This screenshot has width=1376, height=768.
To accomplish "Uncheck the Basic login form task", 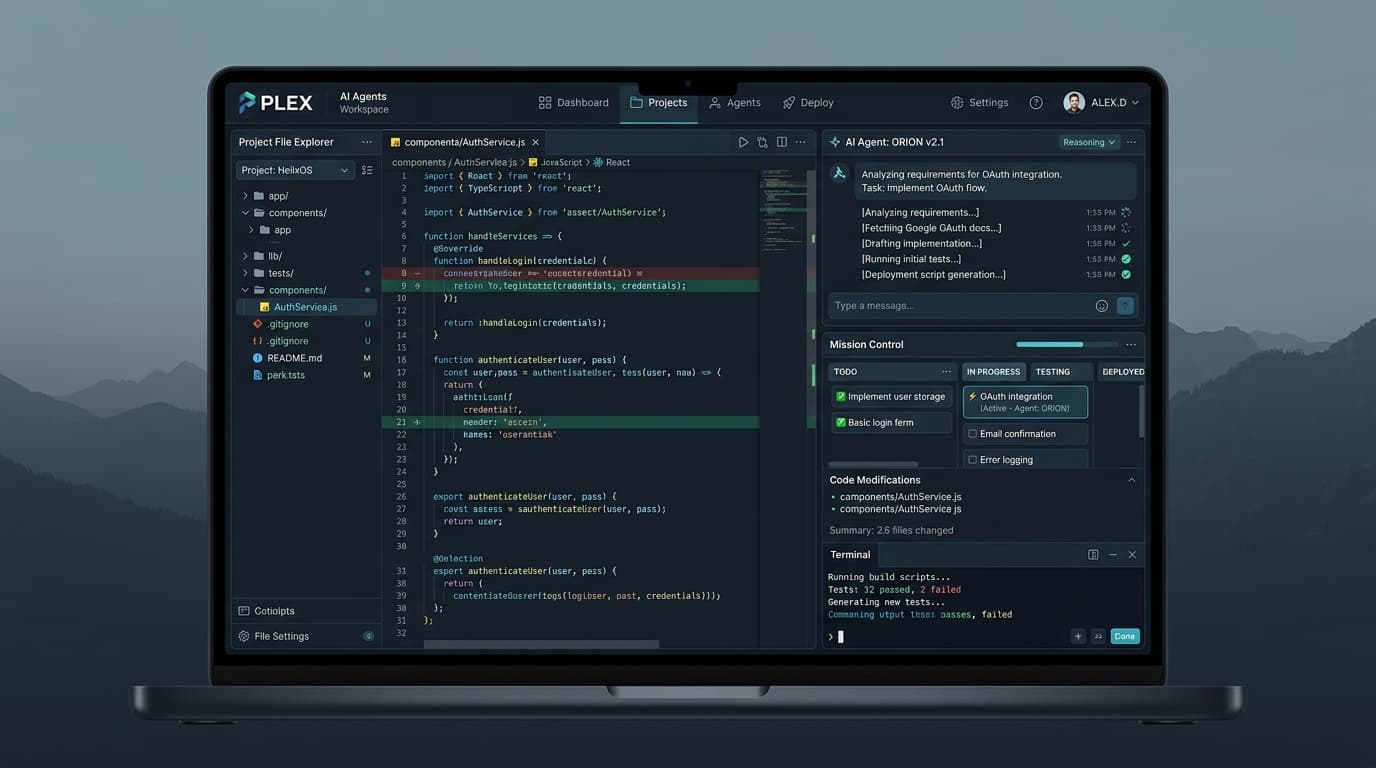I will (x=840, y=423).
